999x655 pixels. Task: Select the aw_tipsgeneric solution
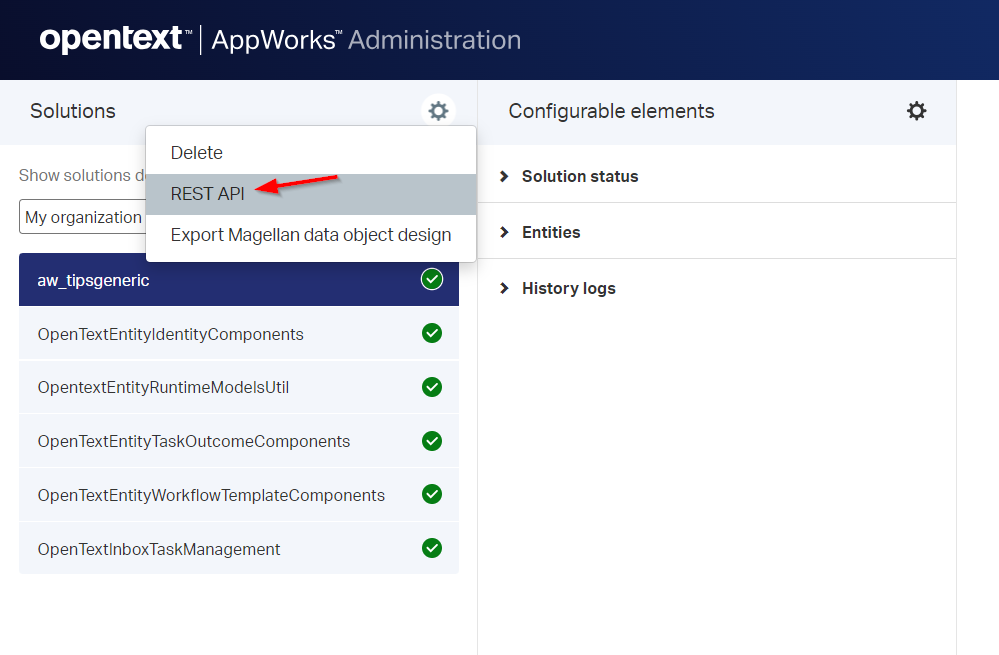point(94,280)
